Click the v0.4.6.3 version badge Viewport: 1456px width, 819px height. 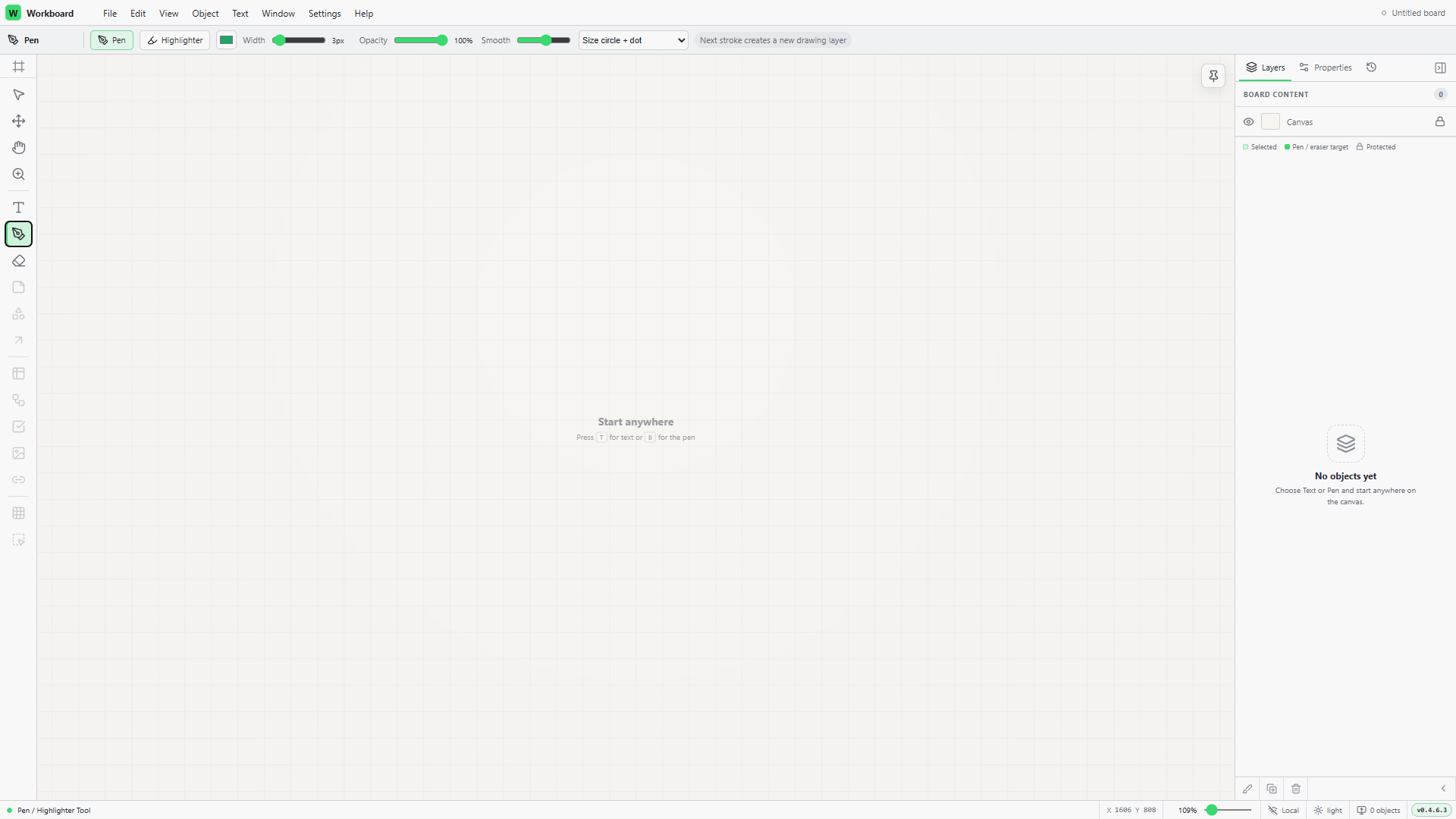1432,810
